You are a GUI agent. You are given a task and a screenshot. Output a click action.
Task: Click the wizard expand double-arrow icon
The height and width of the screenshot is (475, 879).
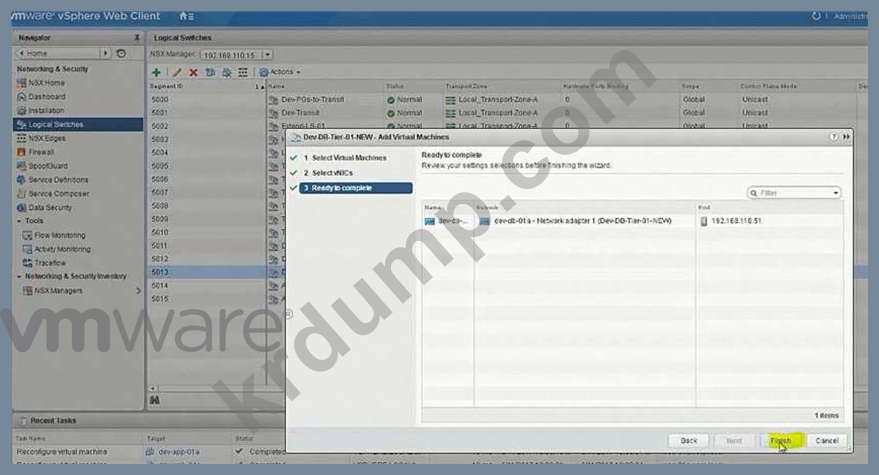(846, 137)
